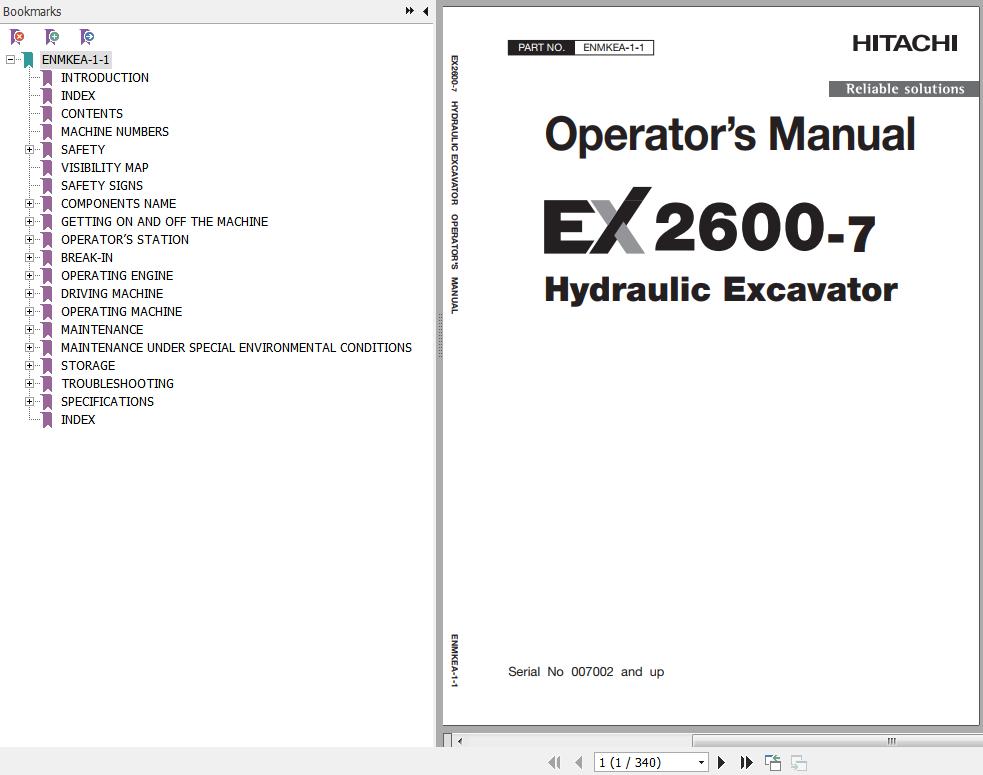Expand the SPECIFICATIONS bookmark
The width and height of the screenshot is (983, 775).
coord(29,401)
